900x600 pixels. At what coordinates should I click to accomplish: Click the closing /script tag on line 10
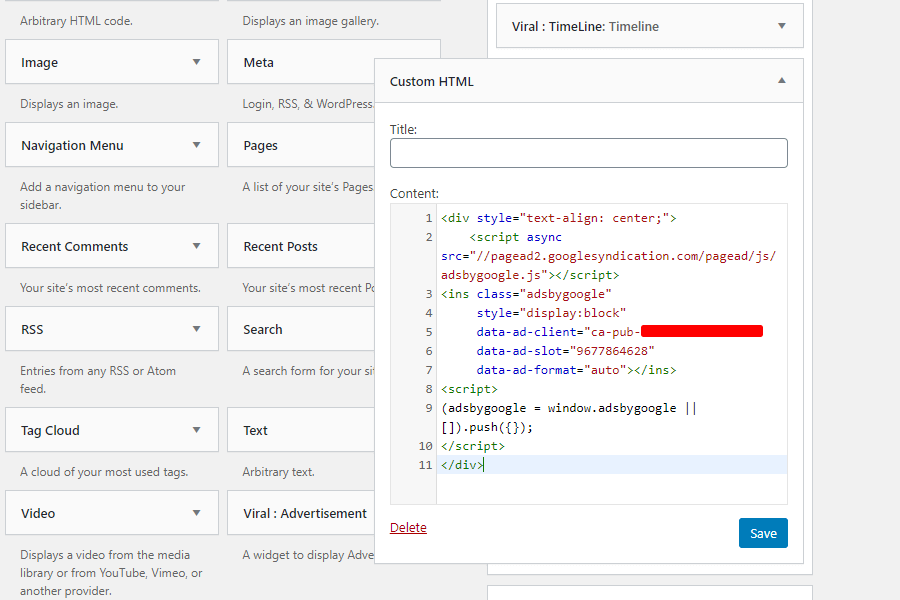473,446
